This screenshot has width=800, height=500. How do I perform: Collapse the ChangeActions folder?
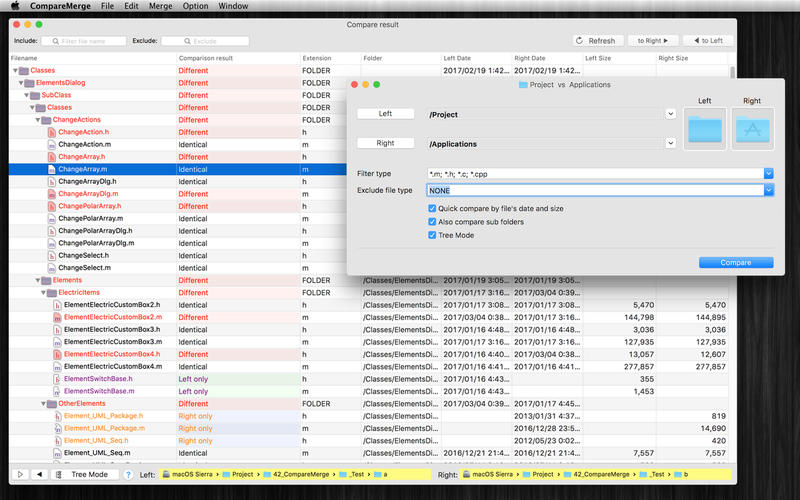tap(38, 120)
